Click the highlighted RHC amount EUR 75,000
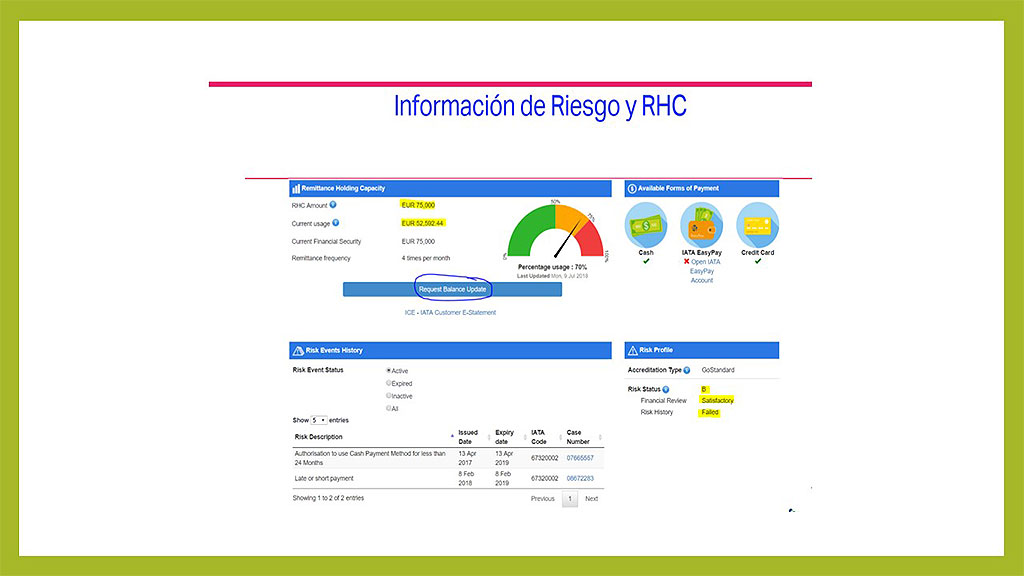Viewport: 1024px width, 576px height. [x=418, y=205]
